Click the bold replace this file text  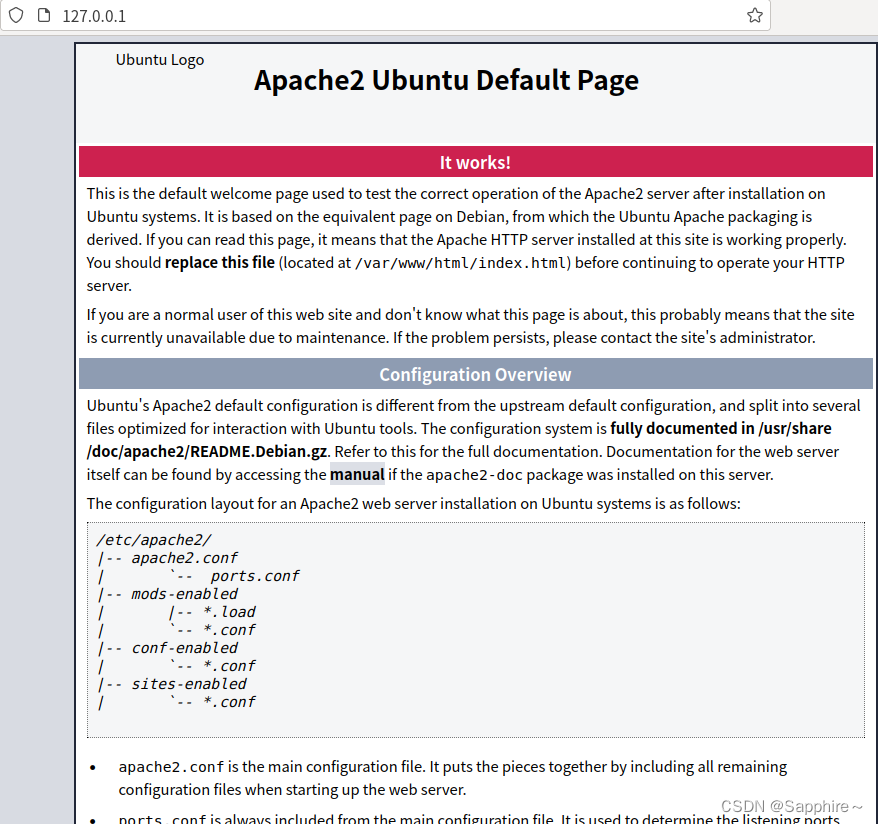click(220, 263)
